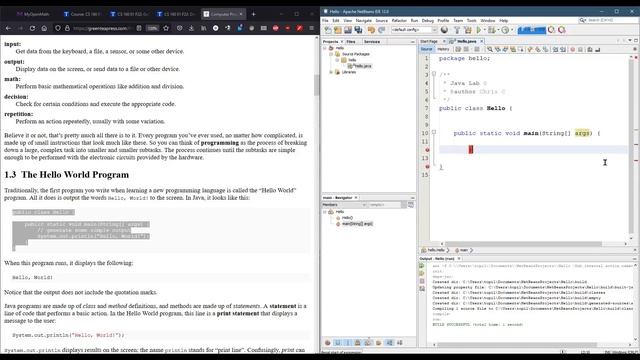This screenshot has width=640, height=360.
Task: Click the globe browser icon in NetBeans toolbar
Action: [x=444, y=30]
